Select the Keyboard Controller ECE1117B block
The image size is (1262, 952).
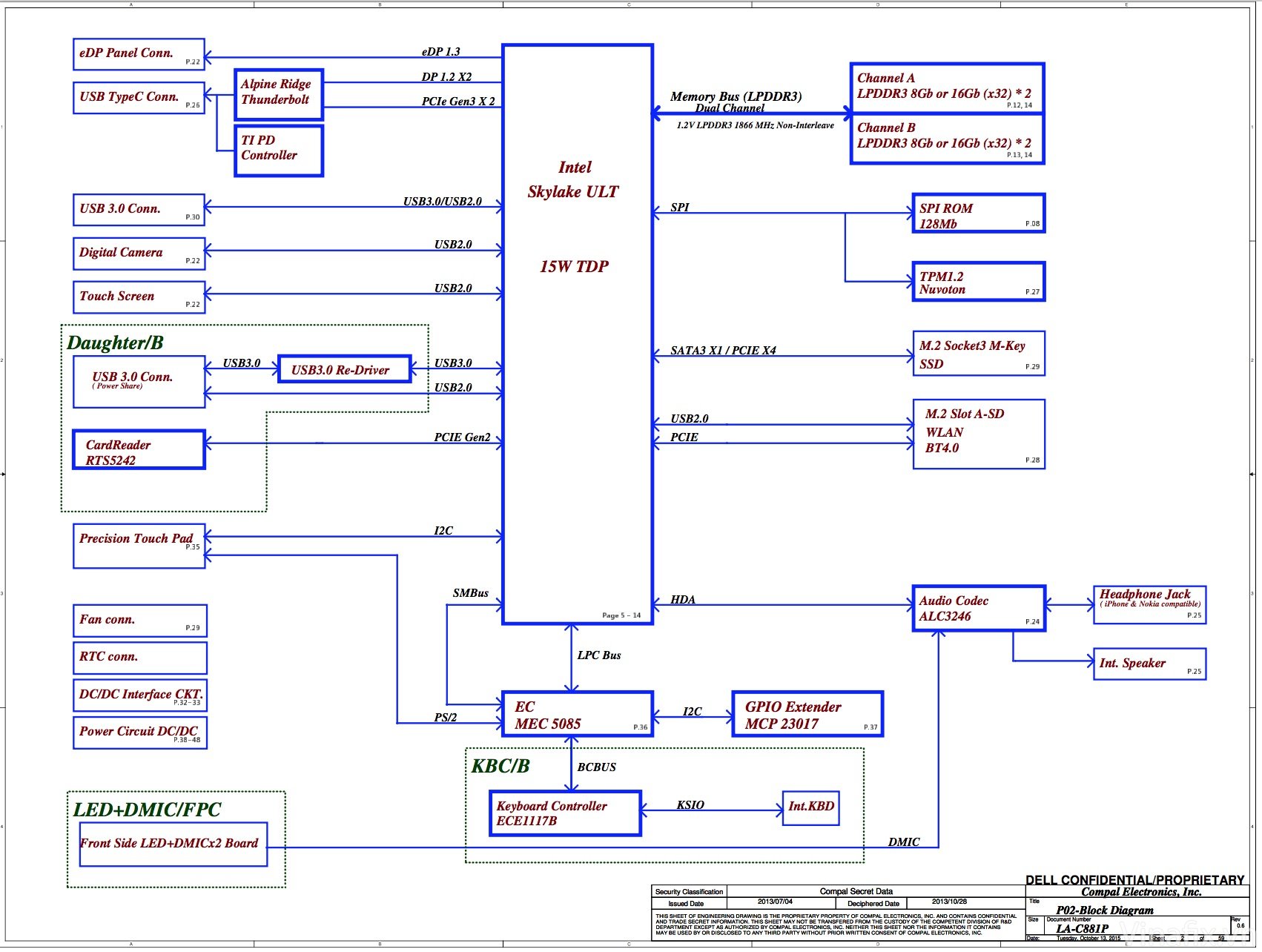tap(565, 813)
